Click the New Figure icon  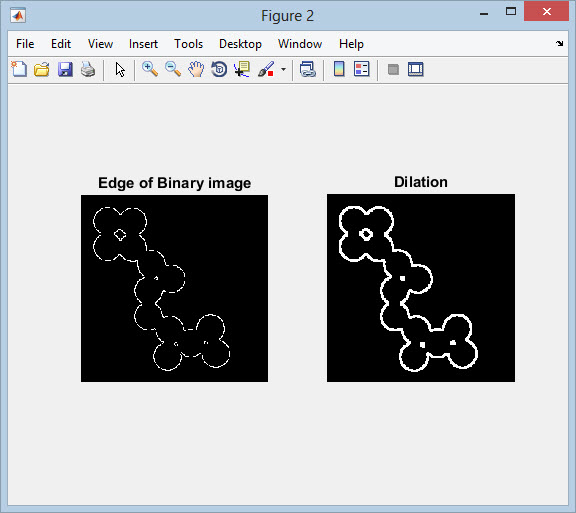tap(19, 69)
